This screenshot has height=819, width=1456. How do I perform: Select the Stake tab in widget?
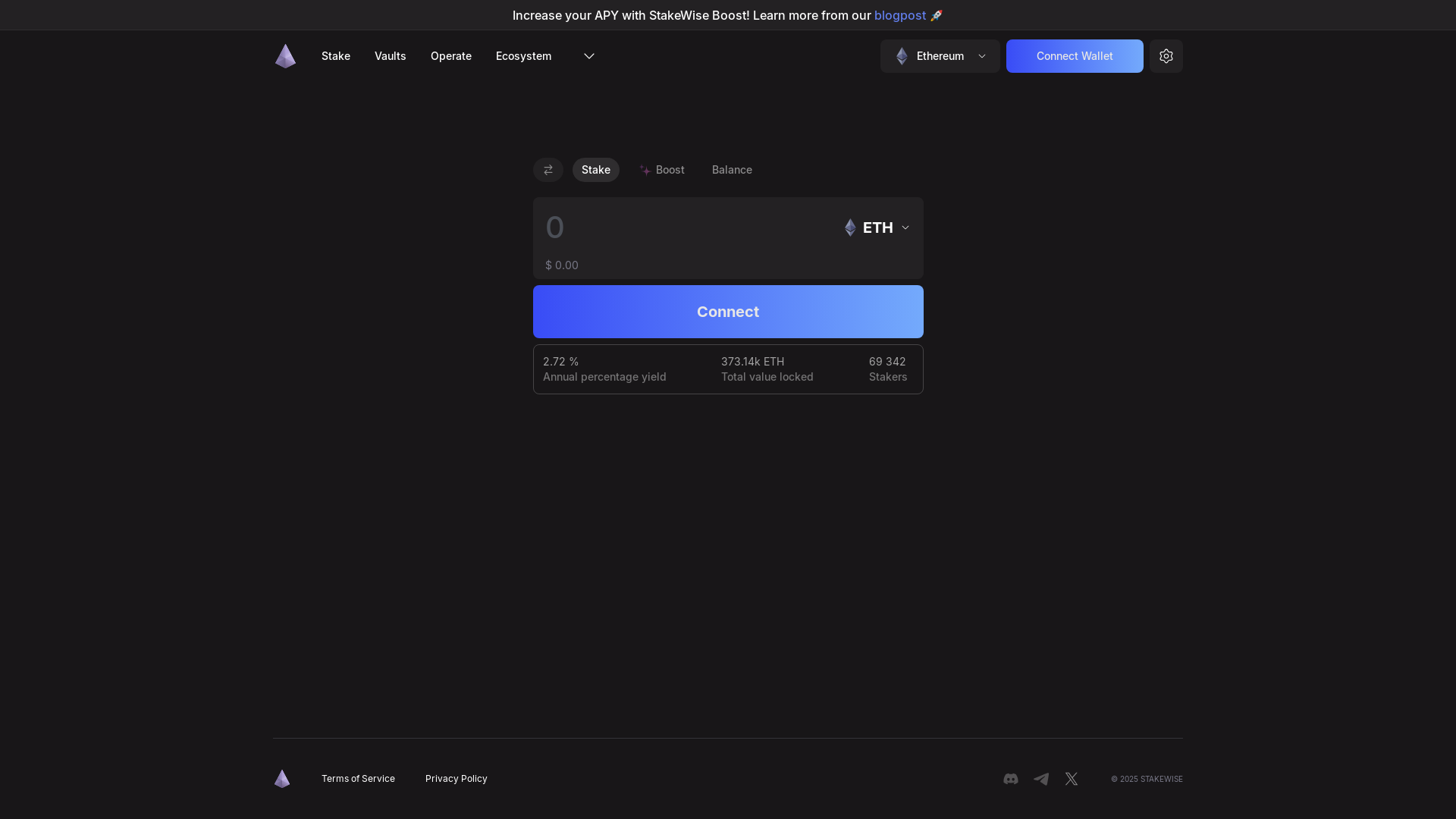pyautogui.click(x=596, y=170)
